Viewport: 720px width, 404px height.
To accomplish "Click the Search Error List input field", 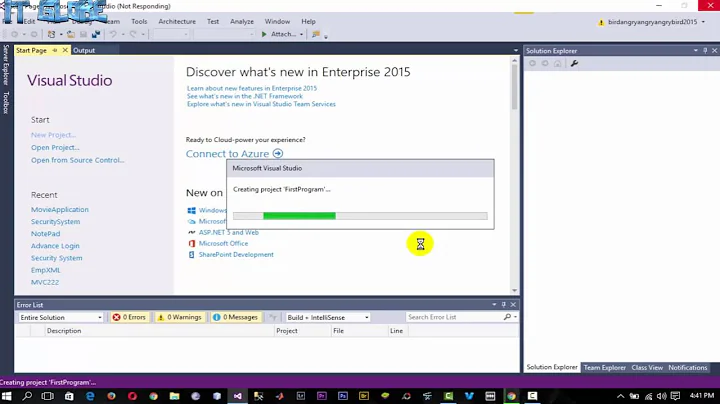I will pyautogui.click(x=454, y=317).
